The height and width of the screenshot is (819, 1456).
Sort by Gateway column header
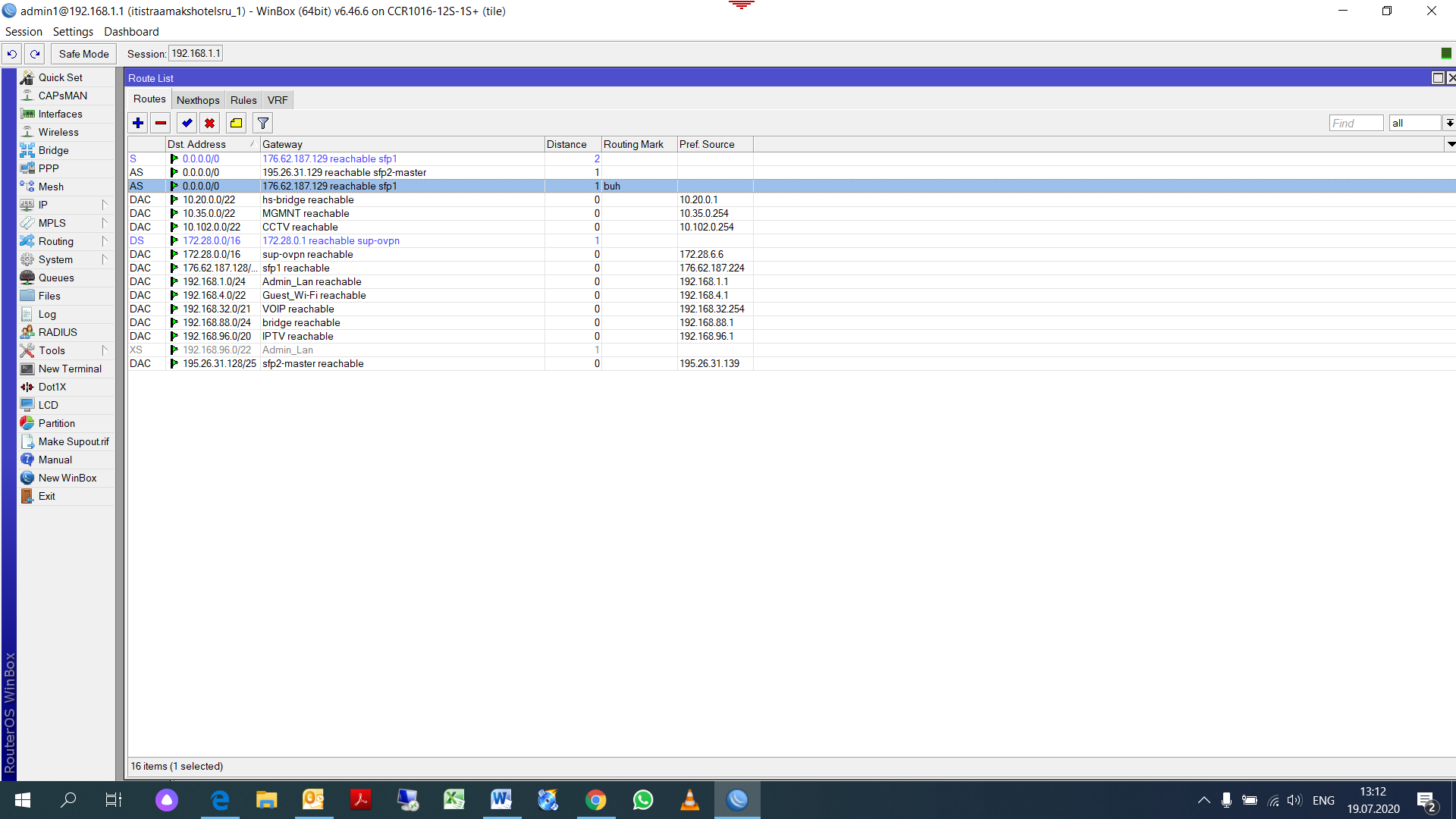(402, 144)
